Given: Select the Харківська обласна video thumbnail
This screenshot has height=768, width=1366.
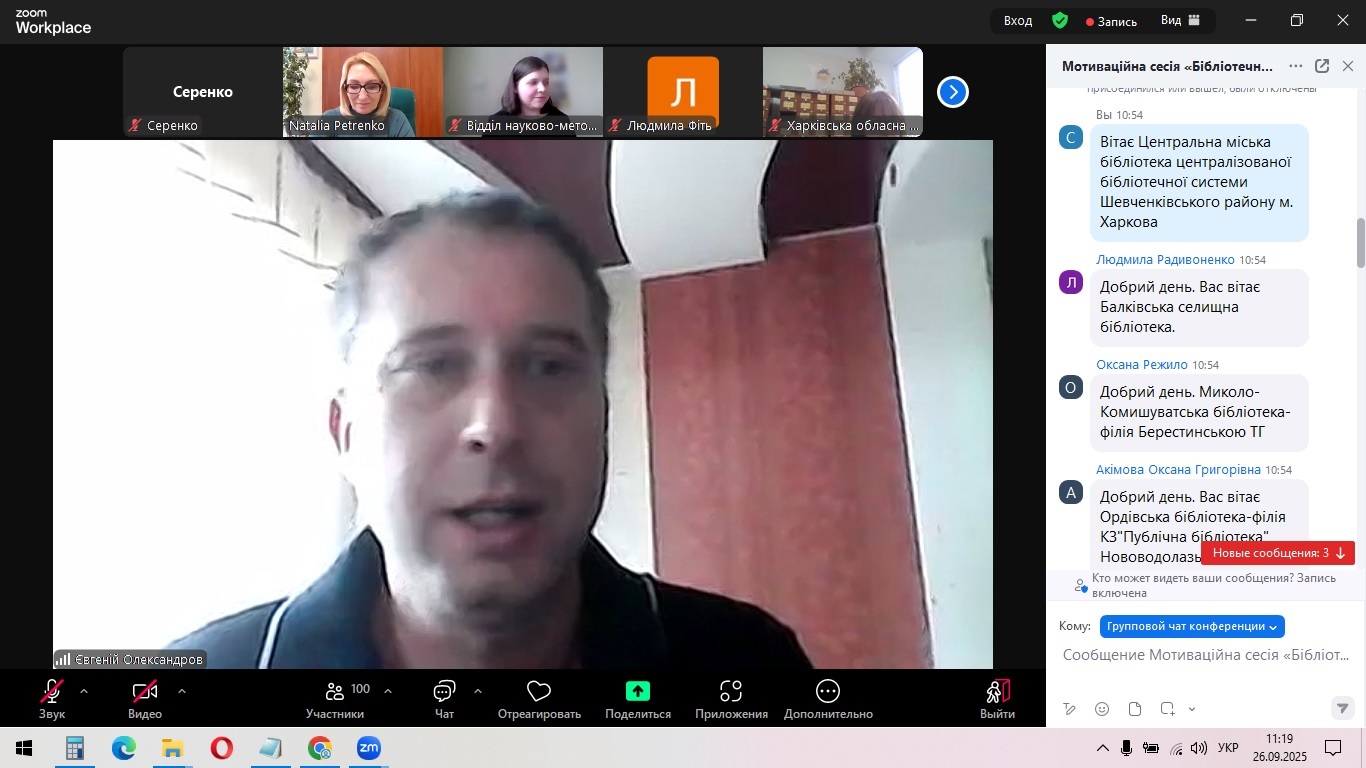Looking at the screenshot, I should [843, 92].
